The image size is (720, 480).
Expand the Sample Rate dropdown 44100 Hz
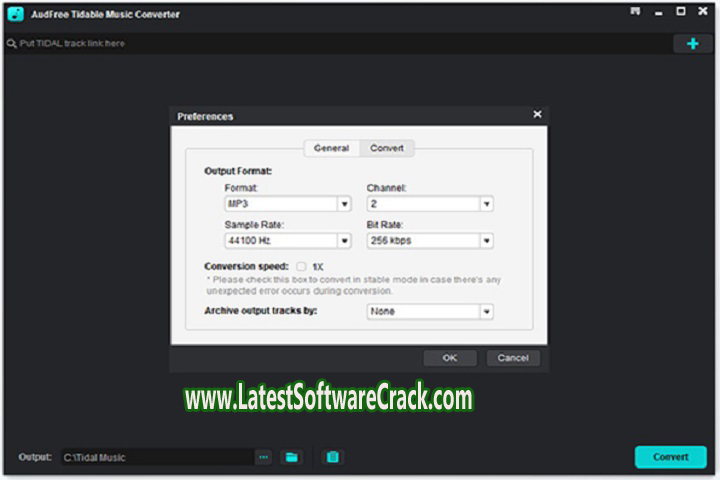pyautogui.click(x=288, y=240)
